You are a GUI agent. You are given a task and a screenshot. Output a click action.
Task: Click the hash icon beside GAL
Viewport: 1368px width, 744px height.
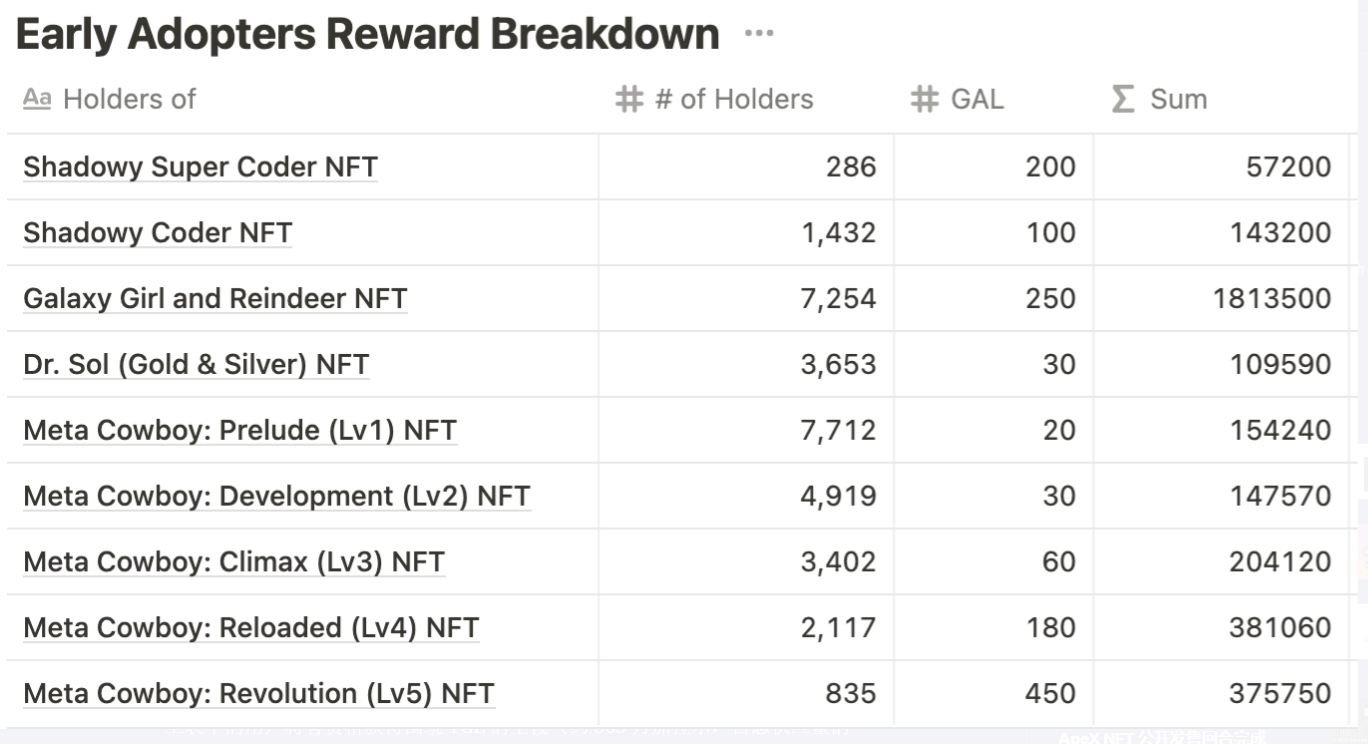[924, 99]
